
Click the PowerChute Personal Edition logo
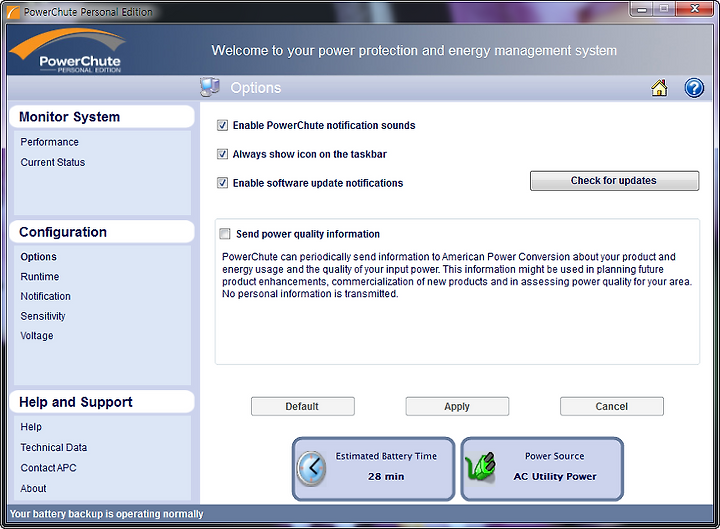pos(68,51)
